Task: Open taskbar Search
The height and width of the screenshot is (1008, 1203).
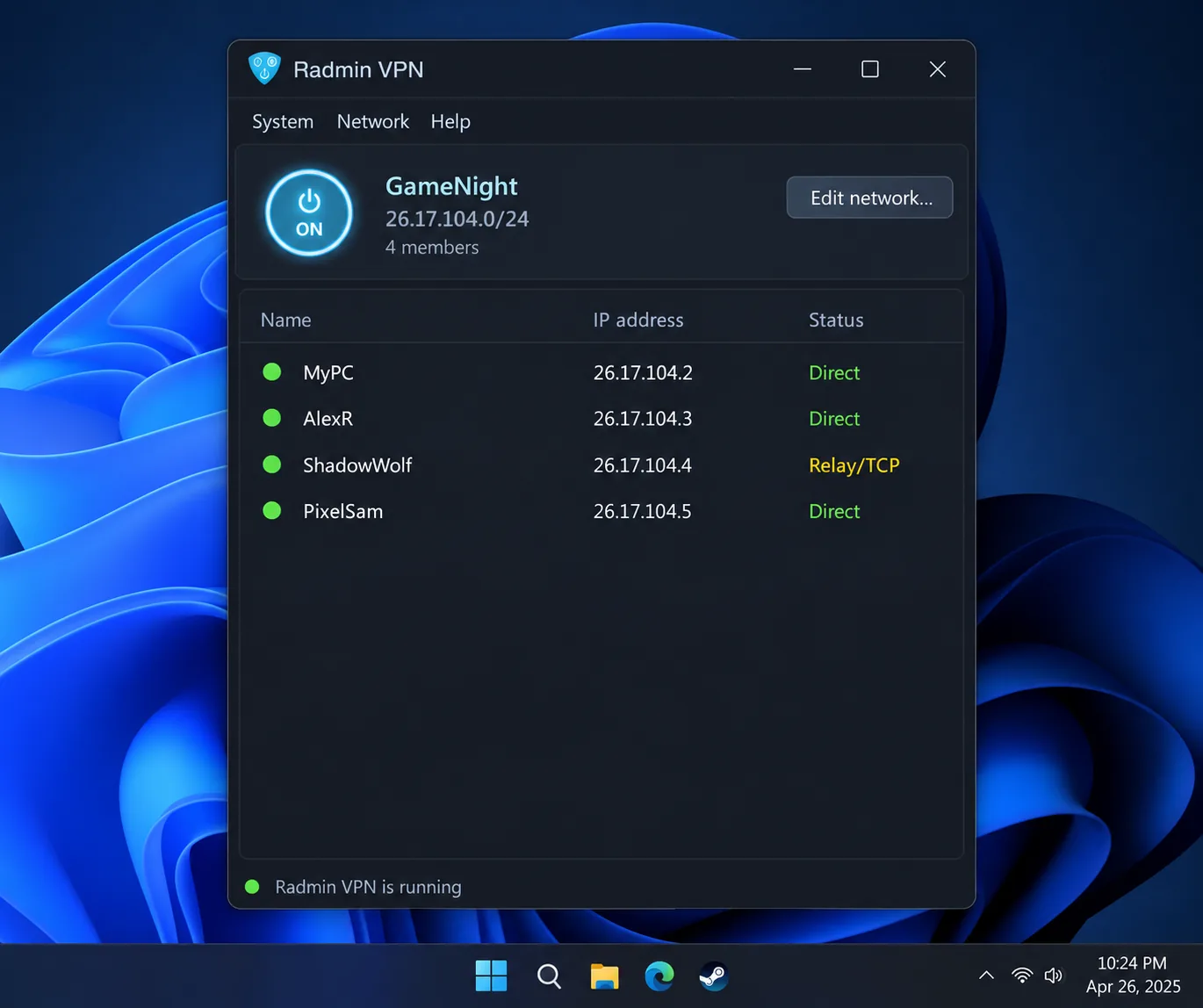Action: (549, 976)
